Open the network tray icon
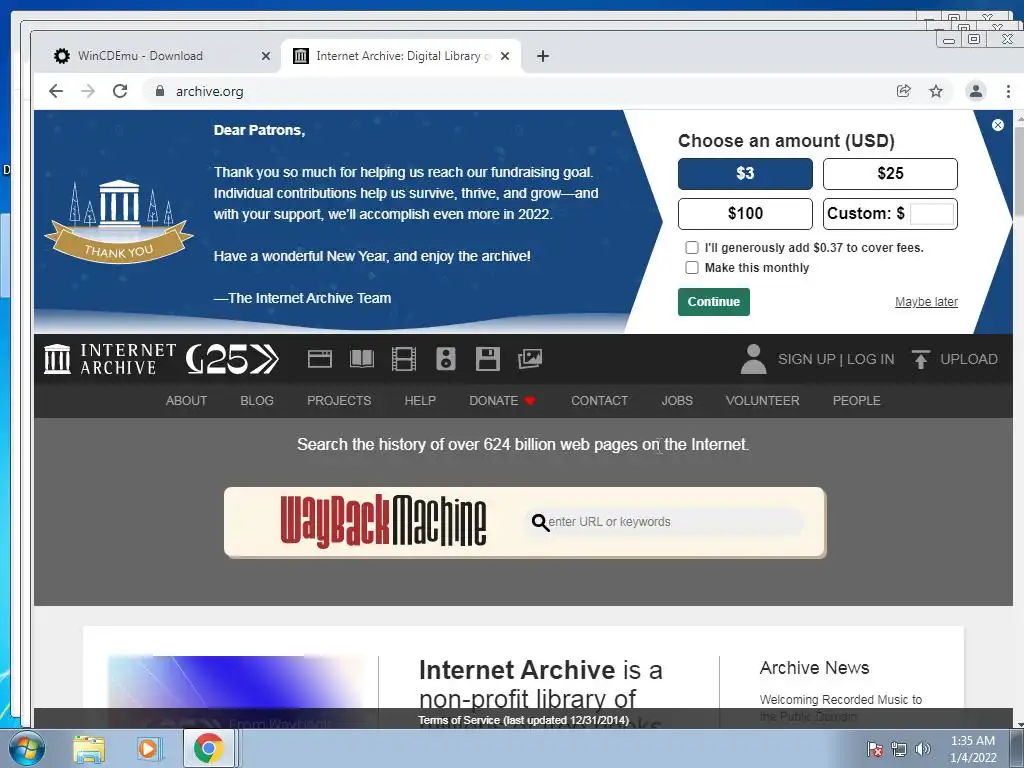 899,749
